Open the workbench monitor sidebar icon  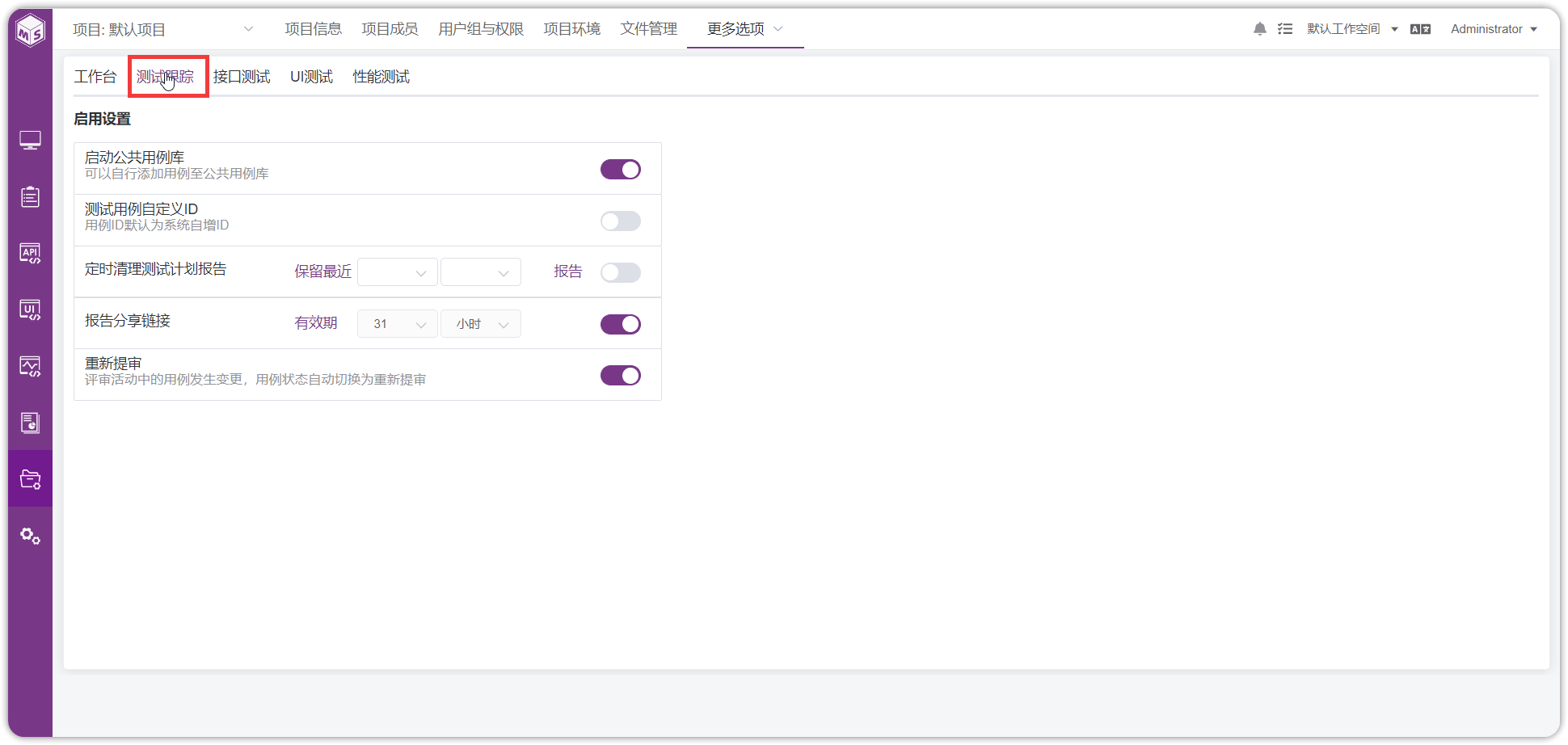pyautogui.click(x=31, y=141)
